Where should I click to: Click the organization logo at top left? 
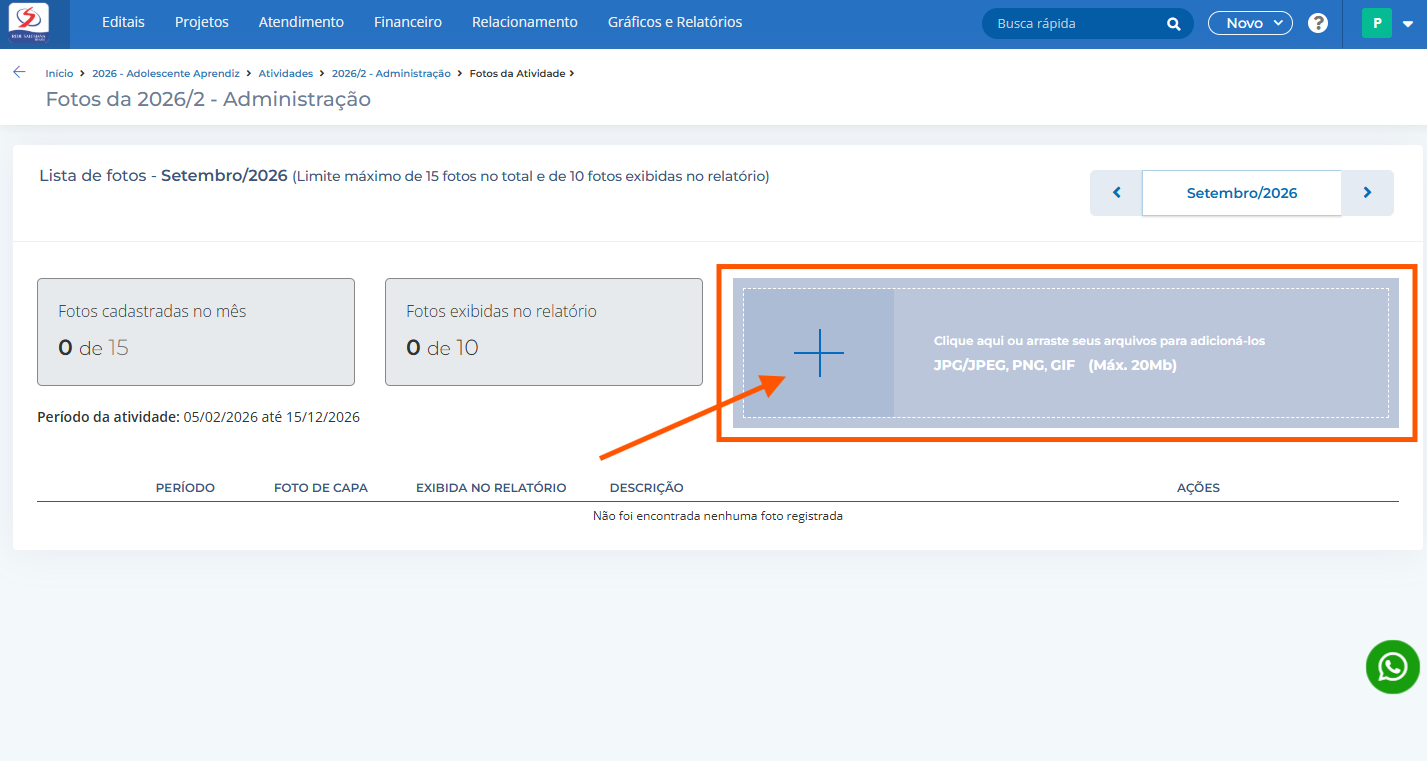[29, 23]
